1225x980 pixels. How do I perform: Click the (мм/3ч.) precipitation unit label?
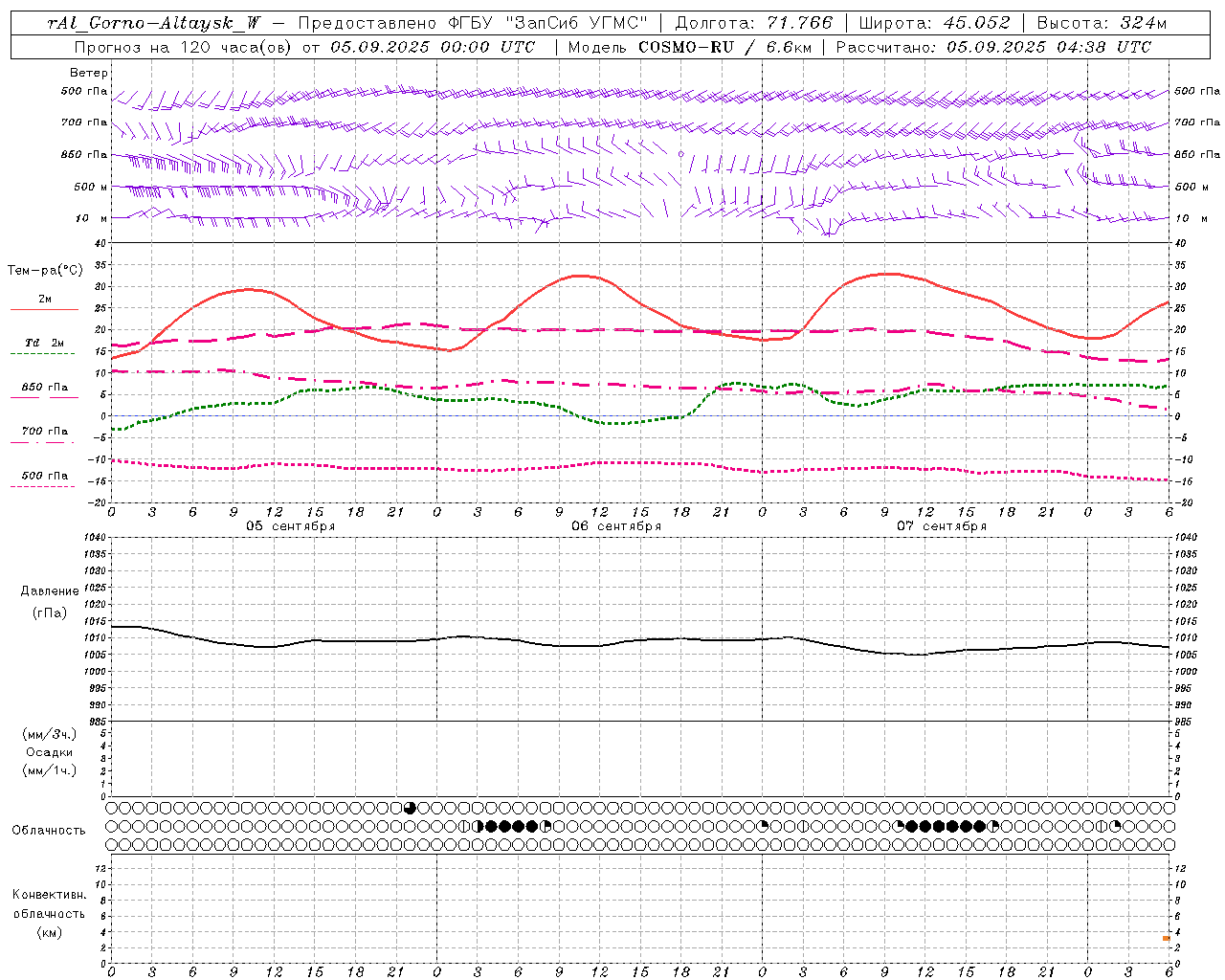50,734
